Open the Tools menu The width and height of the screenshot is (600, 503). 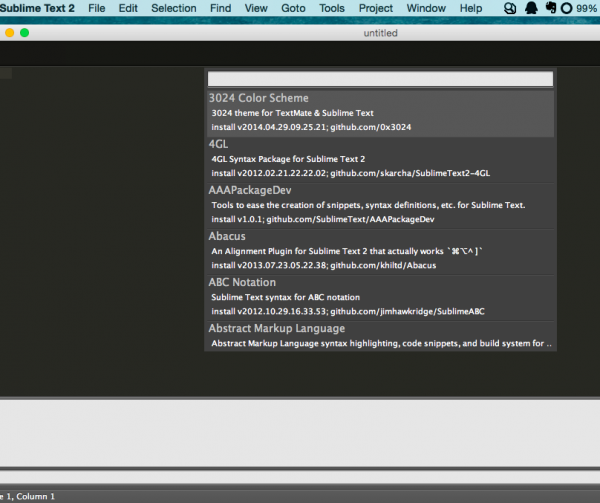(x=332, y=8)
